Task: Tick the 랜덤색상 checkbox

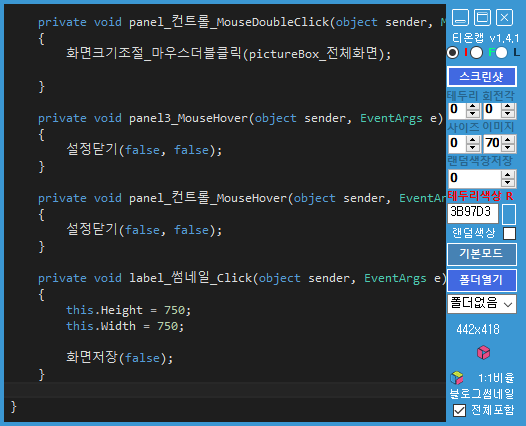Action: (509, 233)
